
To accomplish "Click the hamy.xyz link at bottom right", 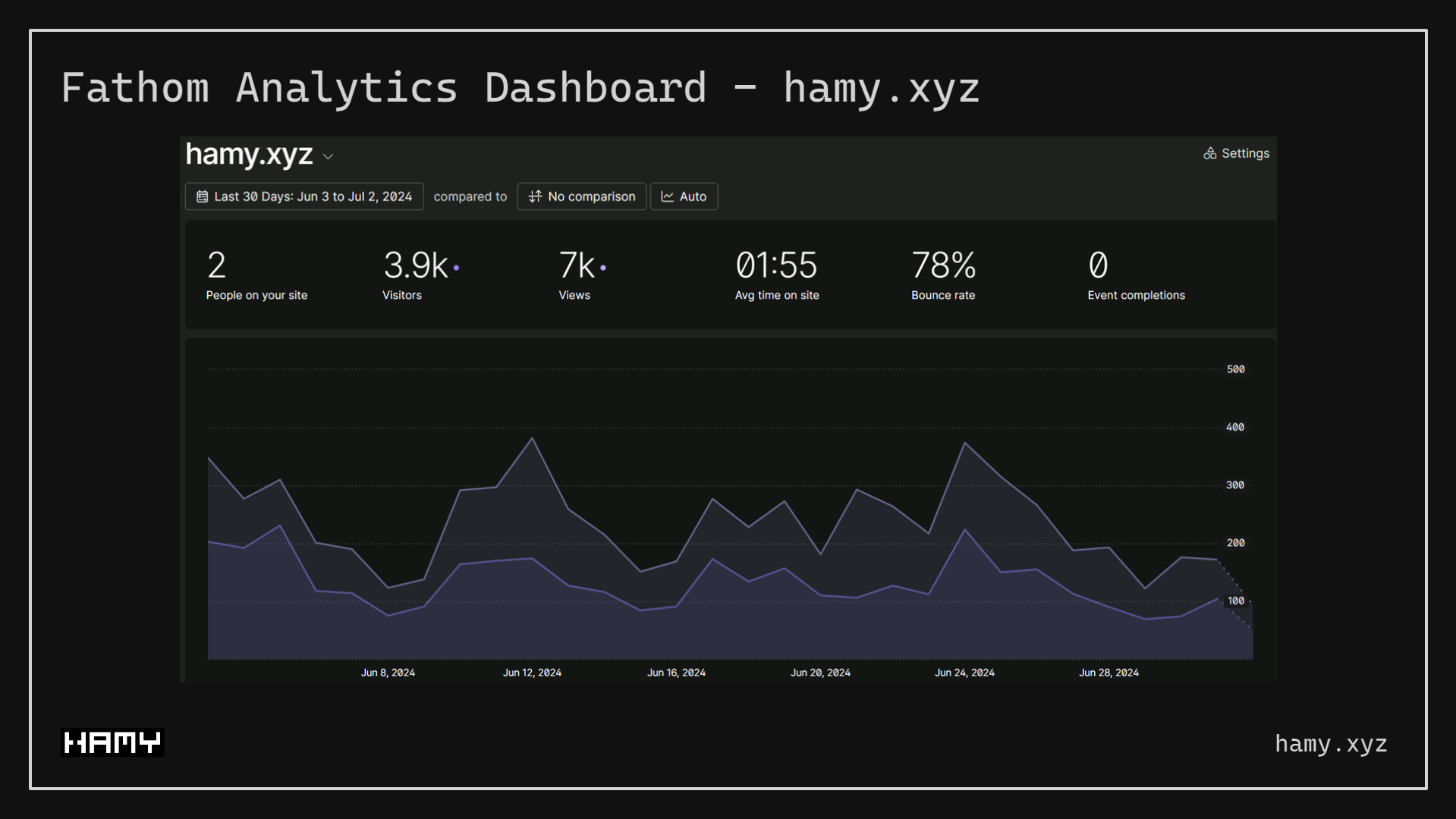I will (x=1331, y=743).
